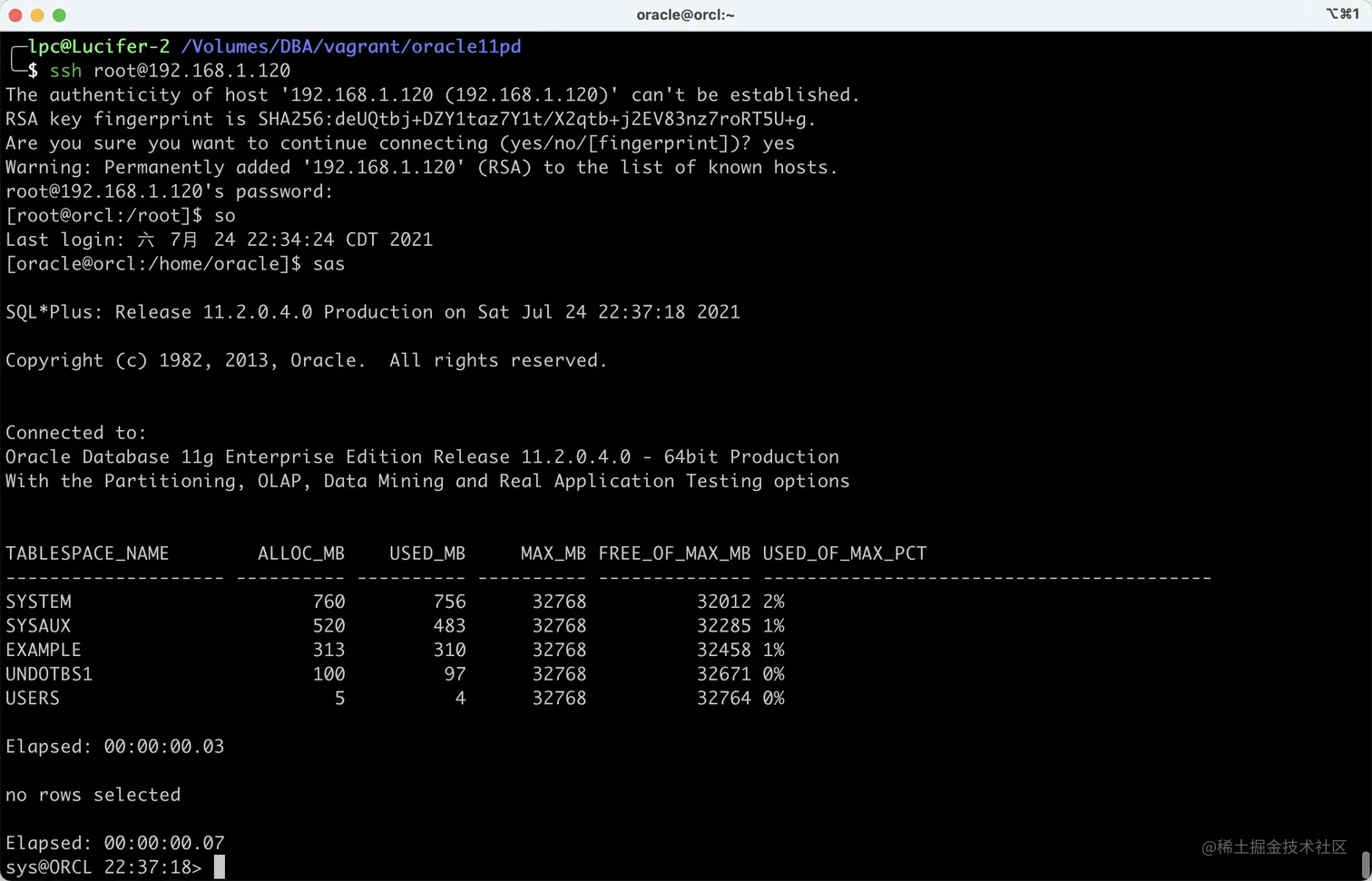This screenshot has height=881, width=1372.
Task: Click the 'no rows selected' line
Action: (x=93, y=795)
